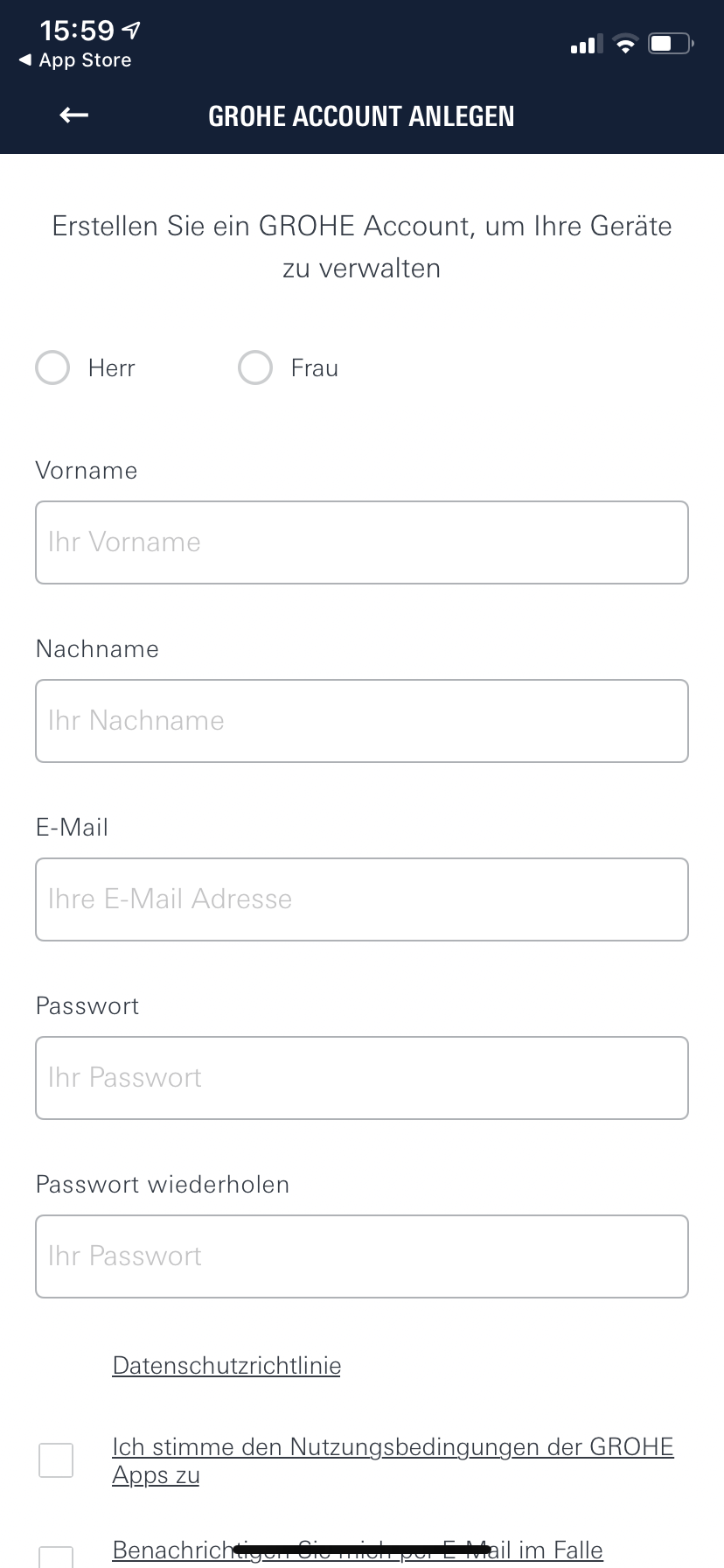Viewport: 724px width, 1568px height.
Task: Tap the GROHE ACCOUNT ANLEGEN header title
Action: pyautogui.click(x=361, y=116)
